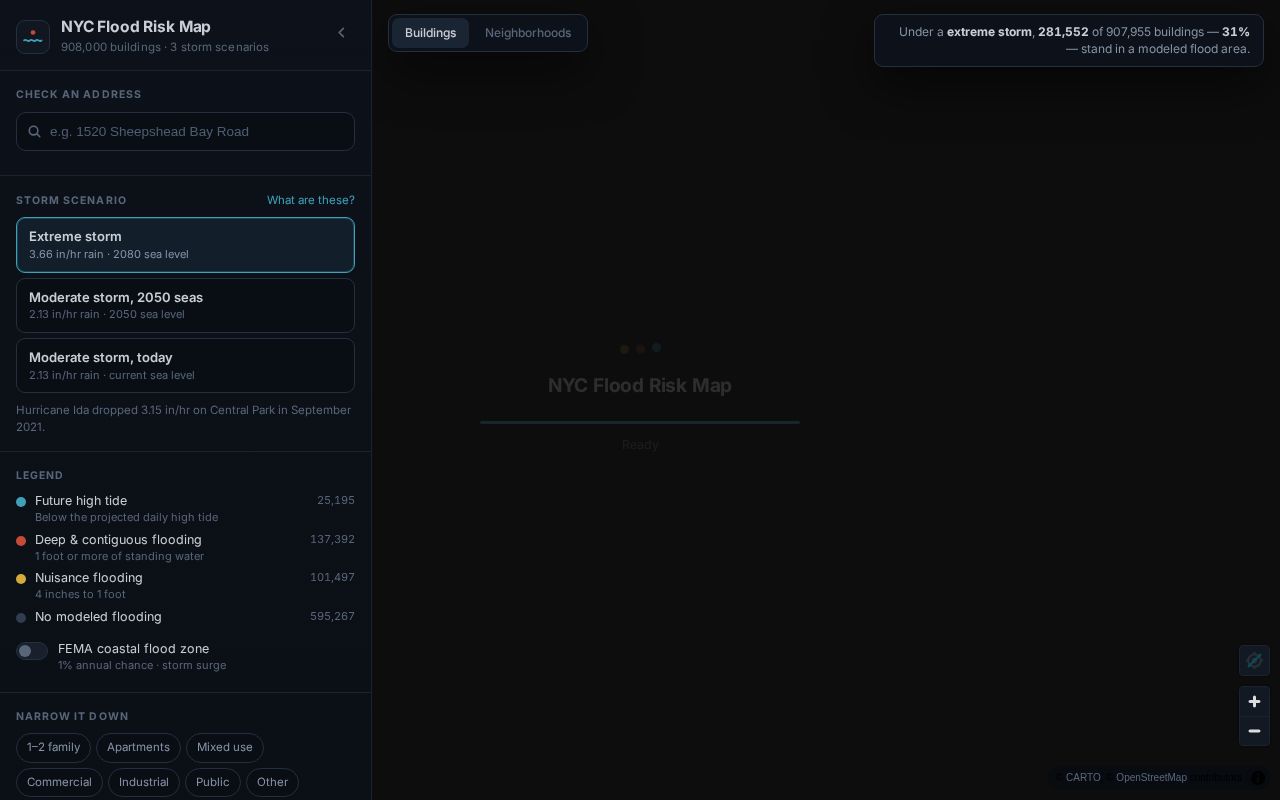This screenshot has width=1280, height=800.
Task: Switch to the Buildings tab
Action: pos(430,33)
